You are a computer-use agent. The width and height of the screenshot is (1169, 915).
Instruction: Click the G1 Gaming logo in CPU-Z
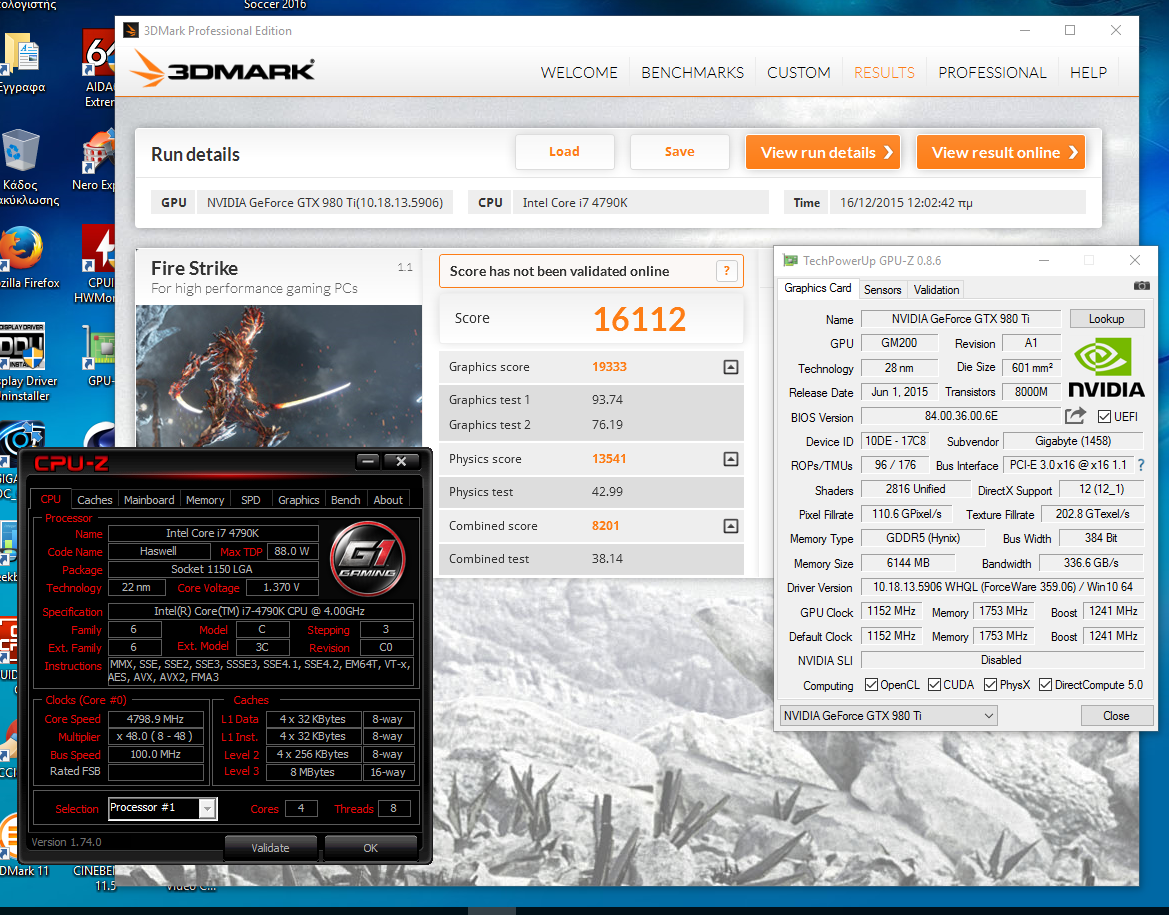(368, 559)
